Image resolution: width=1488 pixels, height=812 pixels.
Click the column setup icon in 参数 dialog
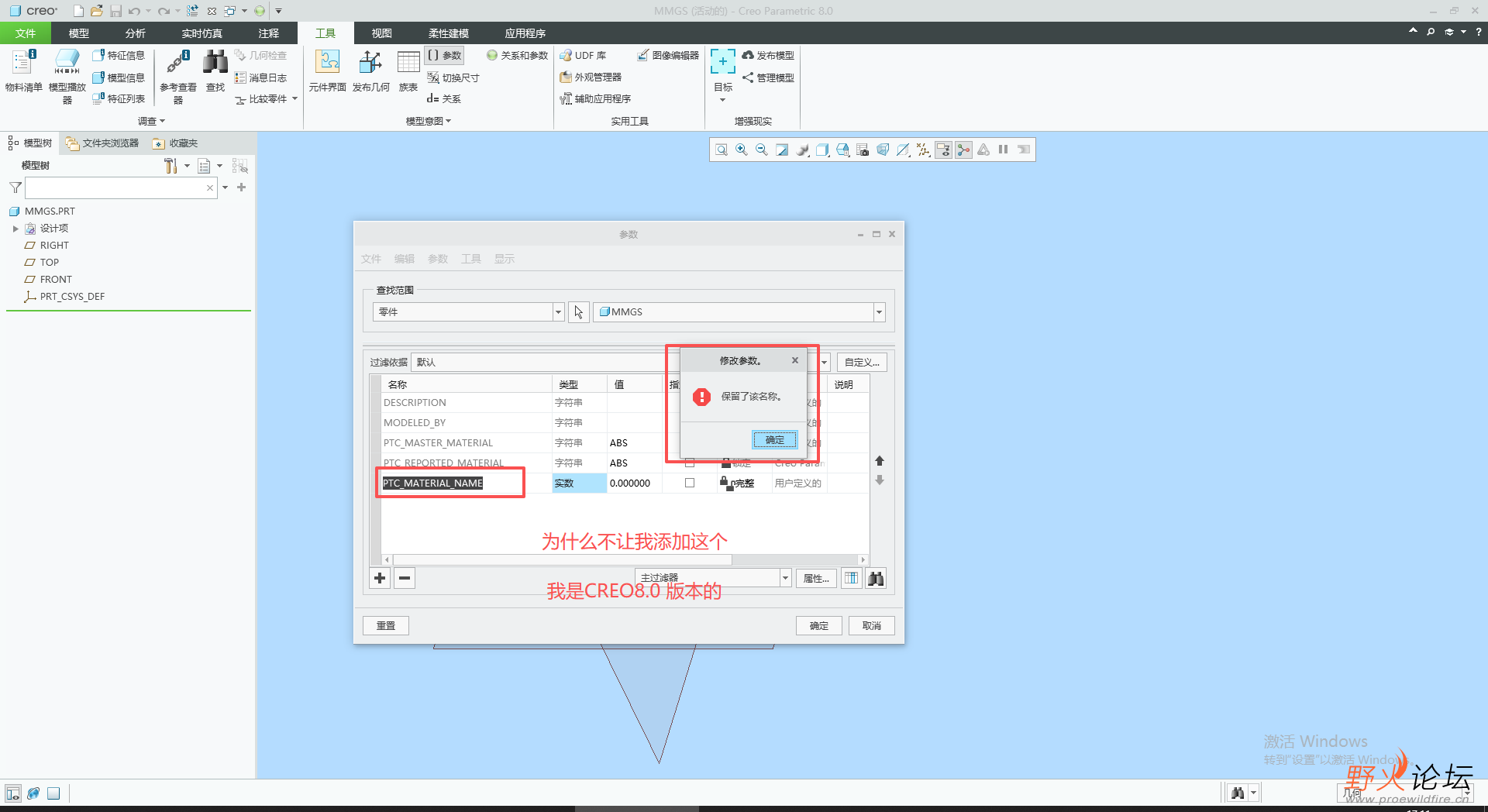click(851, 578)
